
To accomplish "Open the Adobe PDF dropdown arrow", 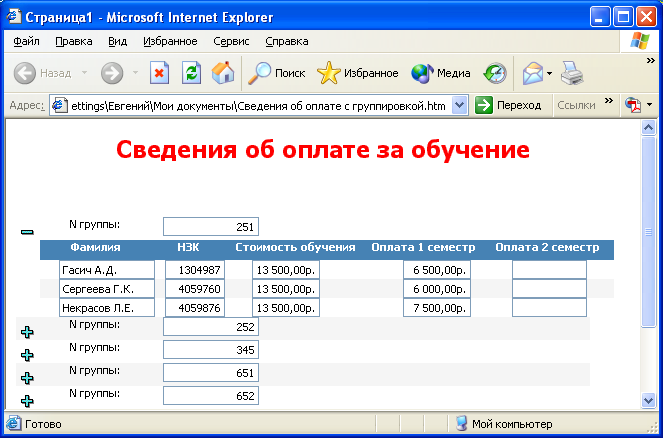I will [649, 105].
